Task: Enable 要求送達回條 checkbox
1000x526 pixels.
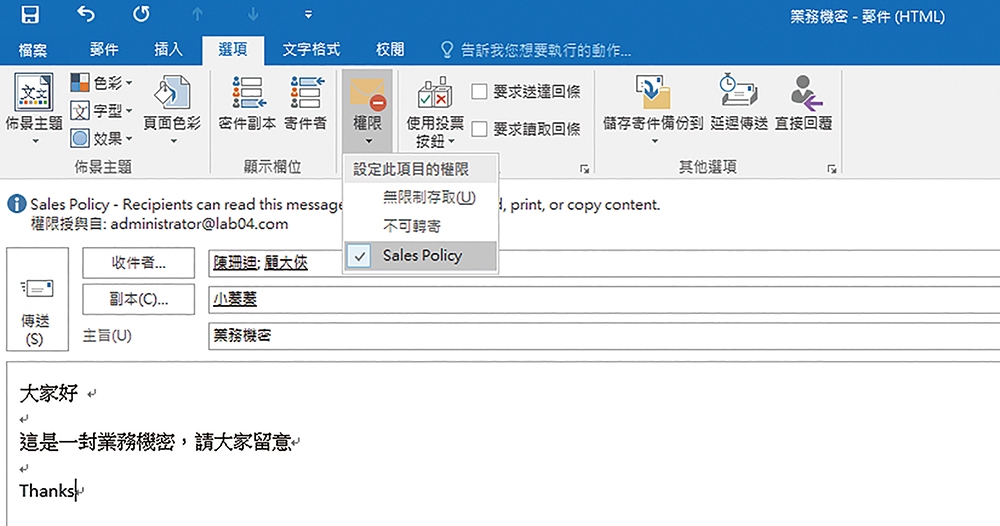Action: tap(480, 92)
